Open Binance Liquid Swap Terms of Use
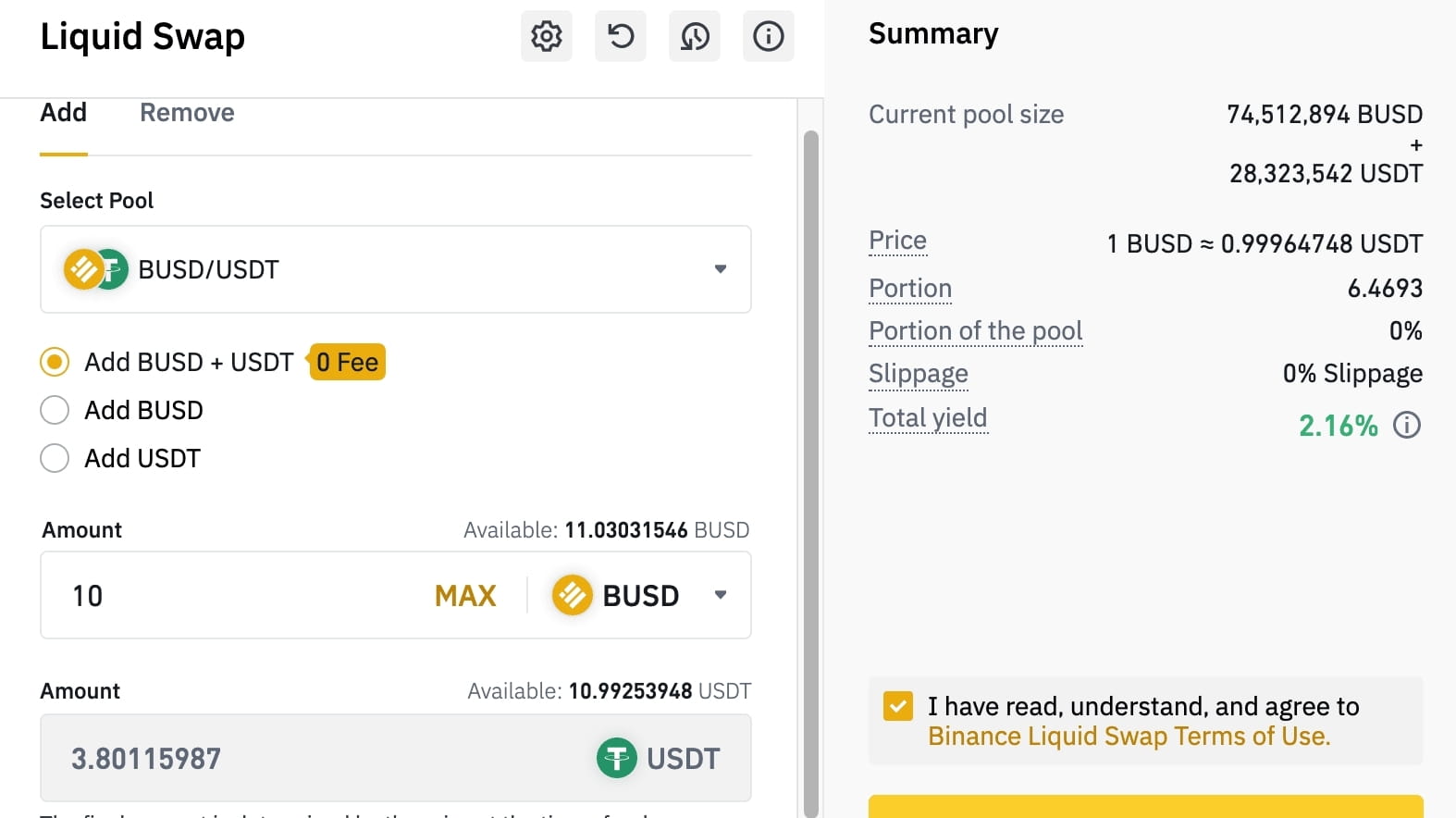 (1129, 737)
